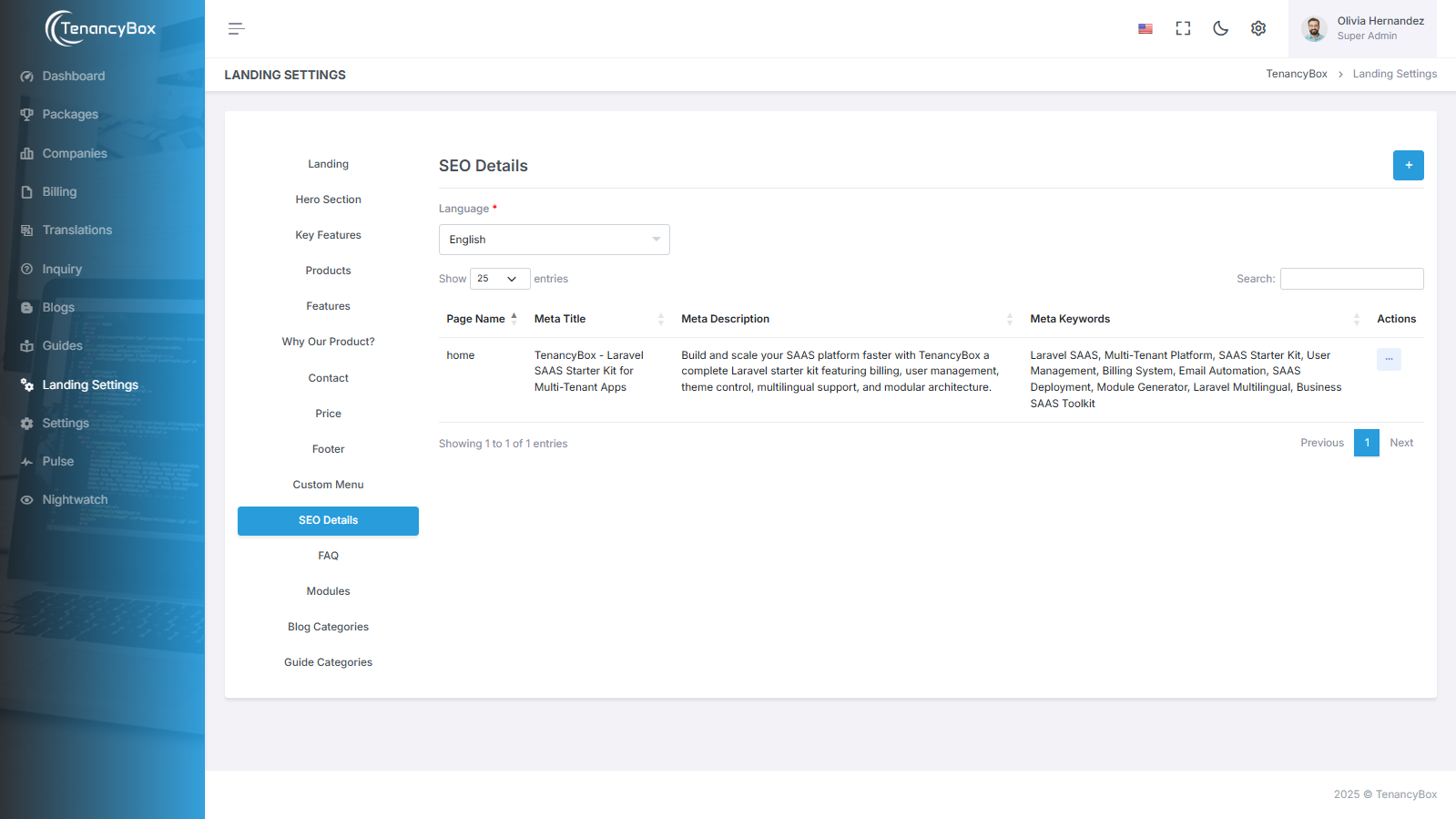Image resolution: width=1456 pixels, height=819 pixels.
Task: Click the Nightwatch eye icon in sidebar
Action: click(x=27, y=500)
